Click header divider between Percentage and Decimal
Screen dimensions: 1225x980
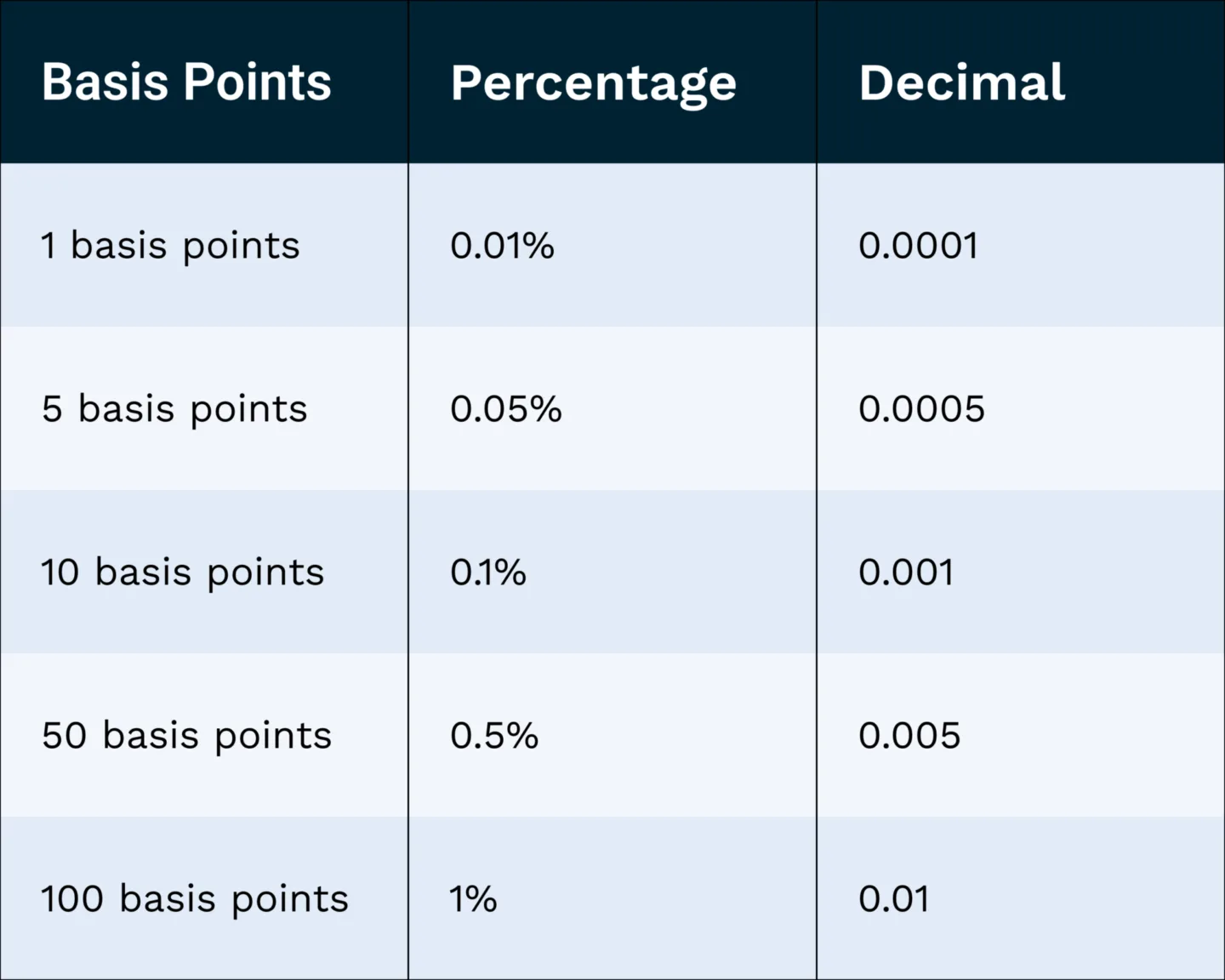pyautogui.click(x=817, y=83)
